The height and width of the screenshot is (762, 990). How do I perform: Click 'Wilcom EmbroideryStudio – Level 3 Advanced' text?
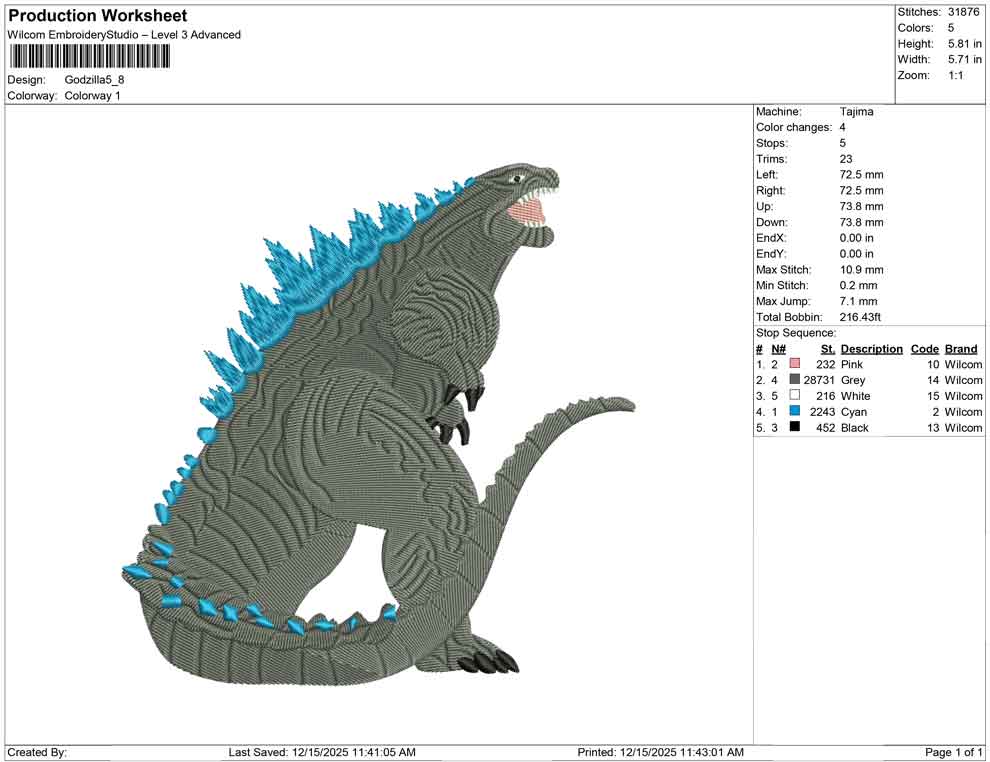(x=124, y=35)
